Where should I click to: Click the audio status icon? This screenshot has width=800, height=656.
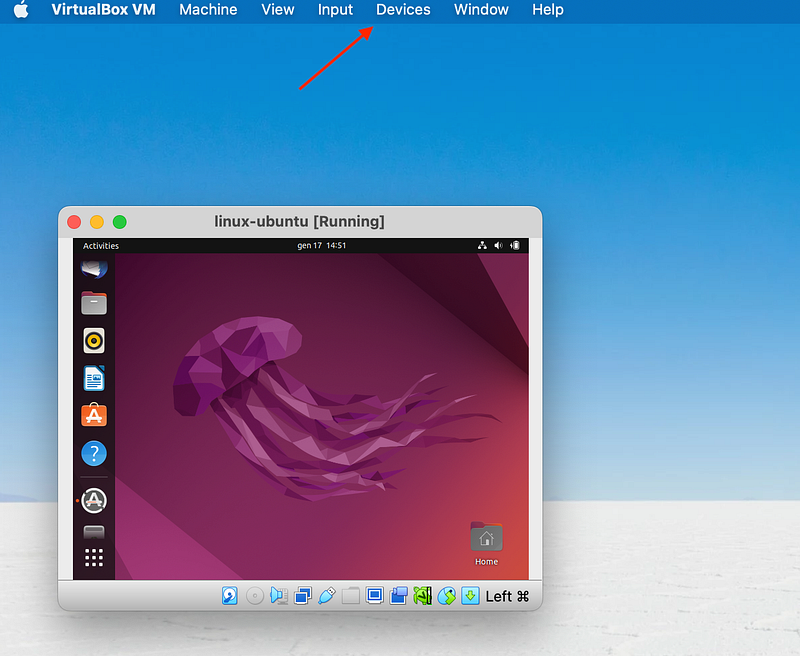279,595
